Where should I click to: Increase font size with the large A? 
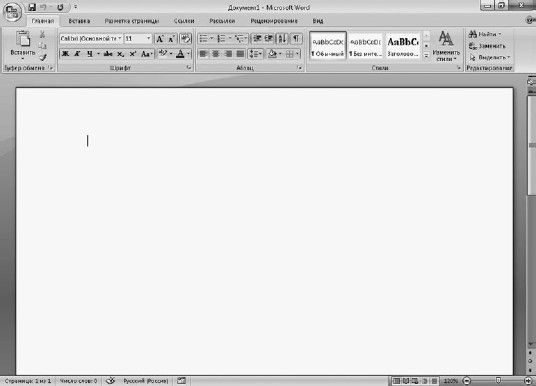pos(159,39)
